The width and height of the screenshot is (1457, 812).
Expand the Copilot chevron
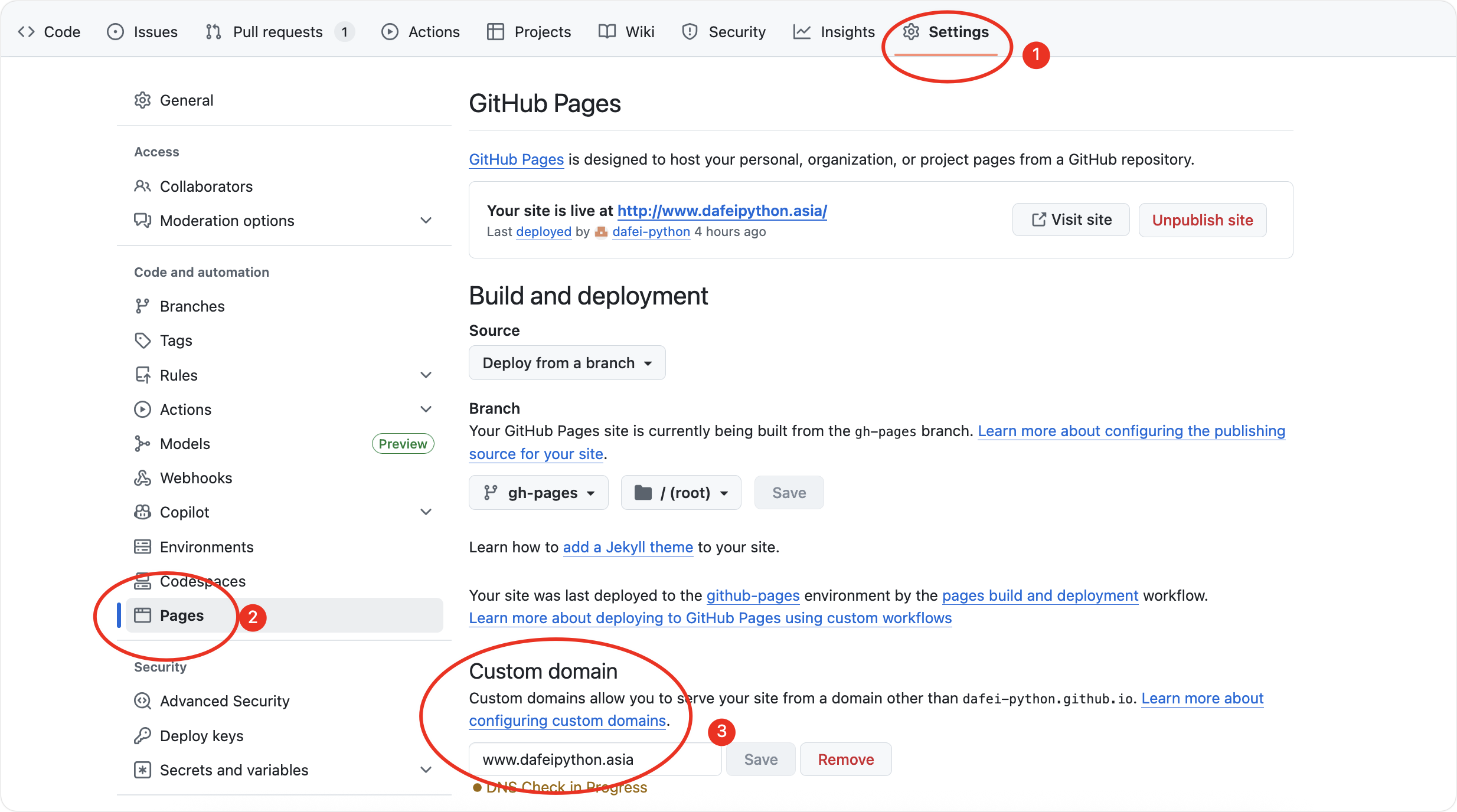tap(426, 512)
